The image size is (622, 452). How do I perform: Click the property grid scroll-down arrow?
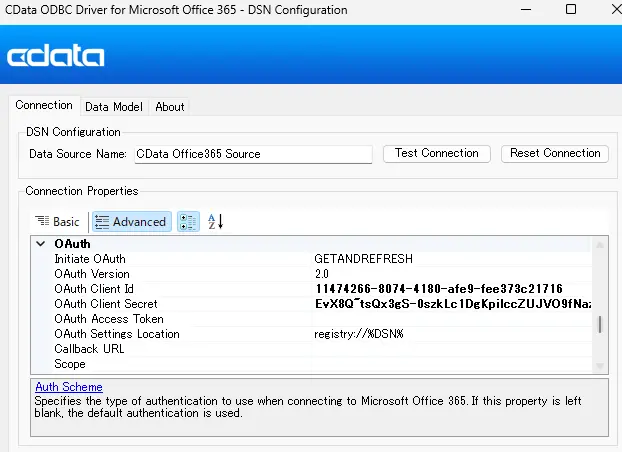point(600,365)
